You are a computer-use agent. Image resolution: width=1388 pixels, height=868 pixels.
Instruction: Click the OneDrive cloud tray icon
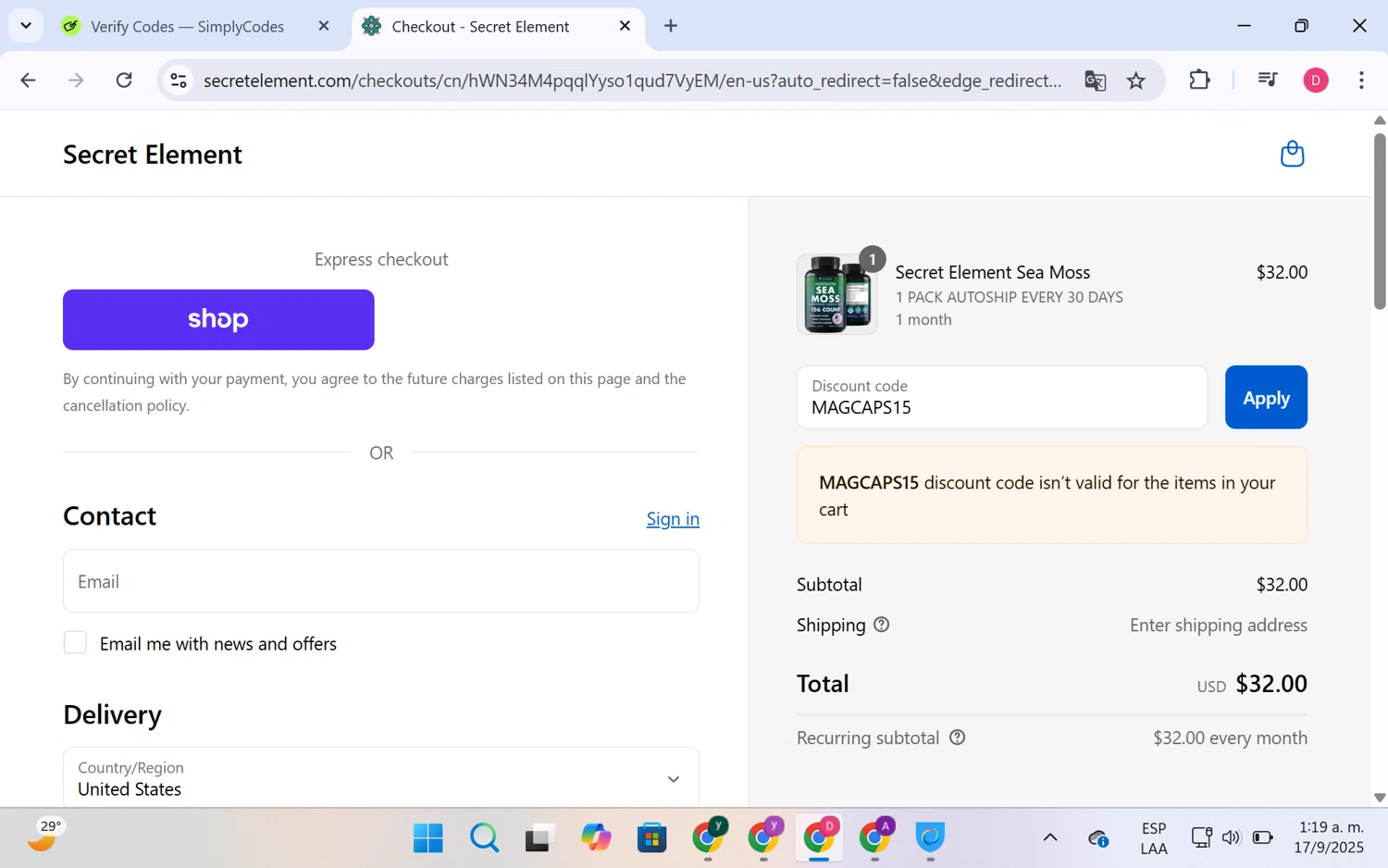pyautogui.click(x=1098, y=837)
